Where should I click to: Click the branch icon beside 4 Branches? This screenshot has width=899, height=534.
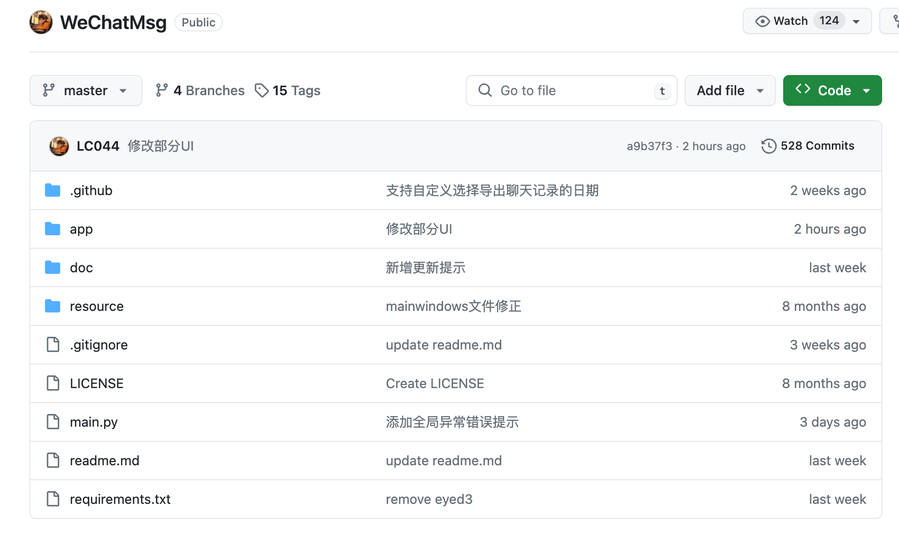162,91
